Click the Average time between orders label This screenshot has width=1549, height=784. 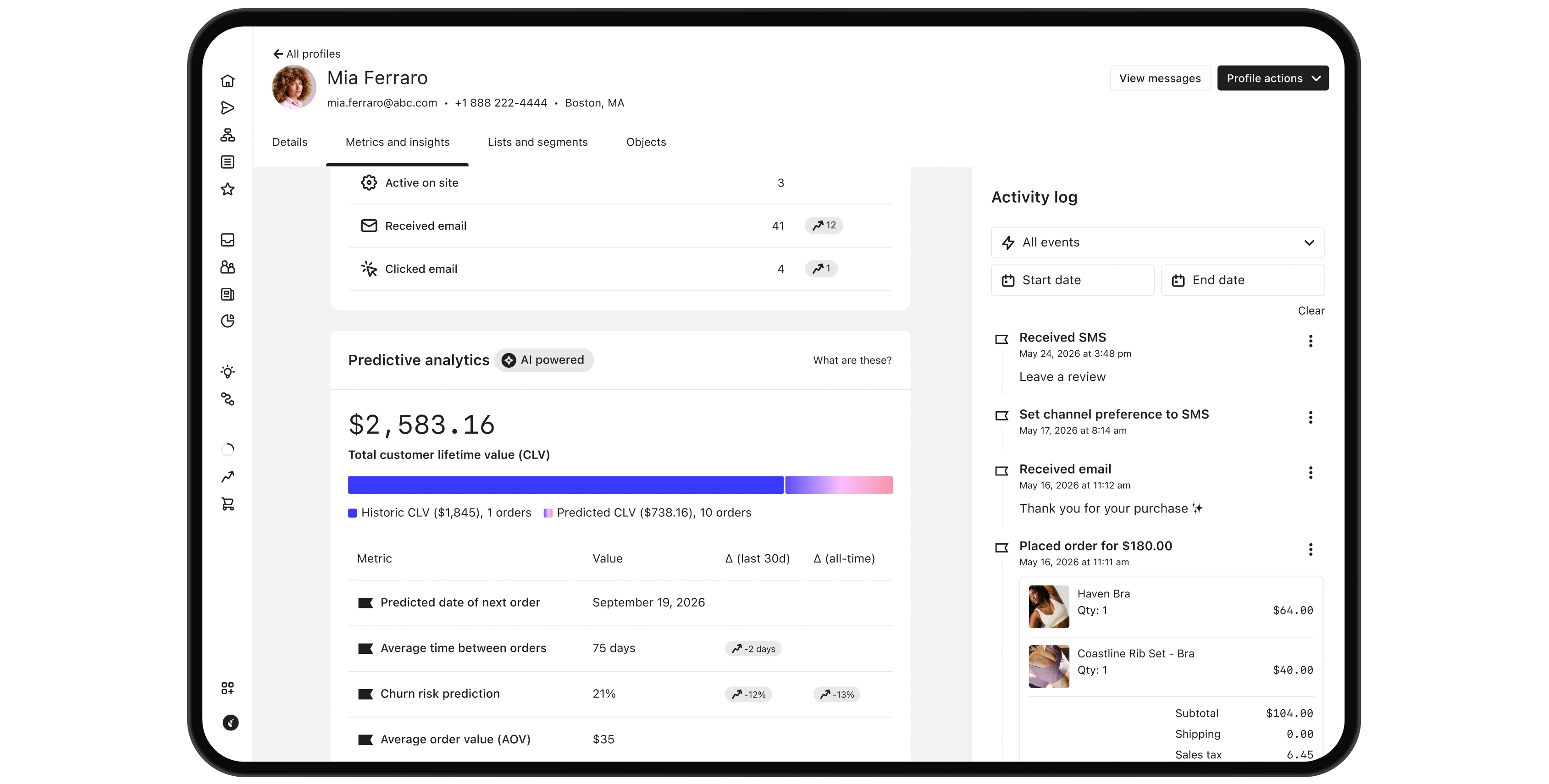point(463,648)
